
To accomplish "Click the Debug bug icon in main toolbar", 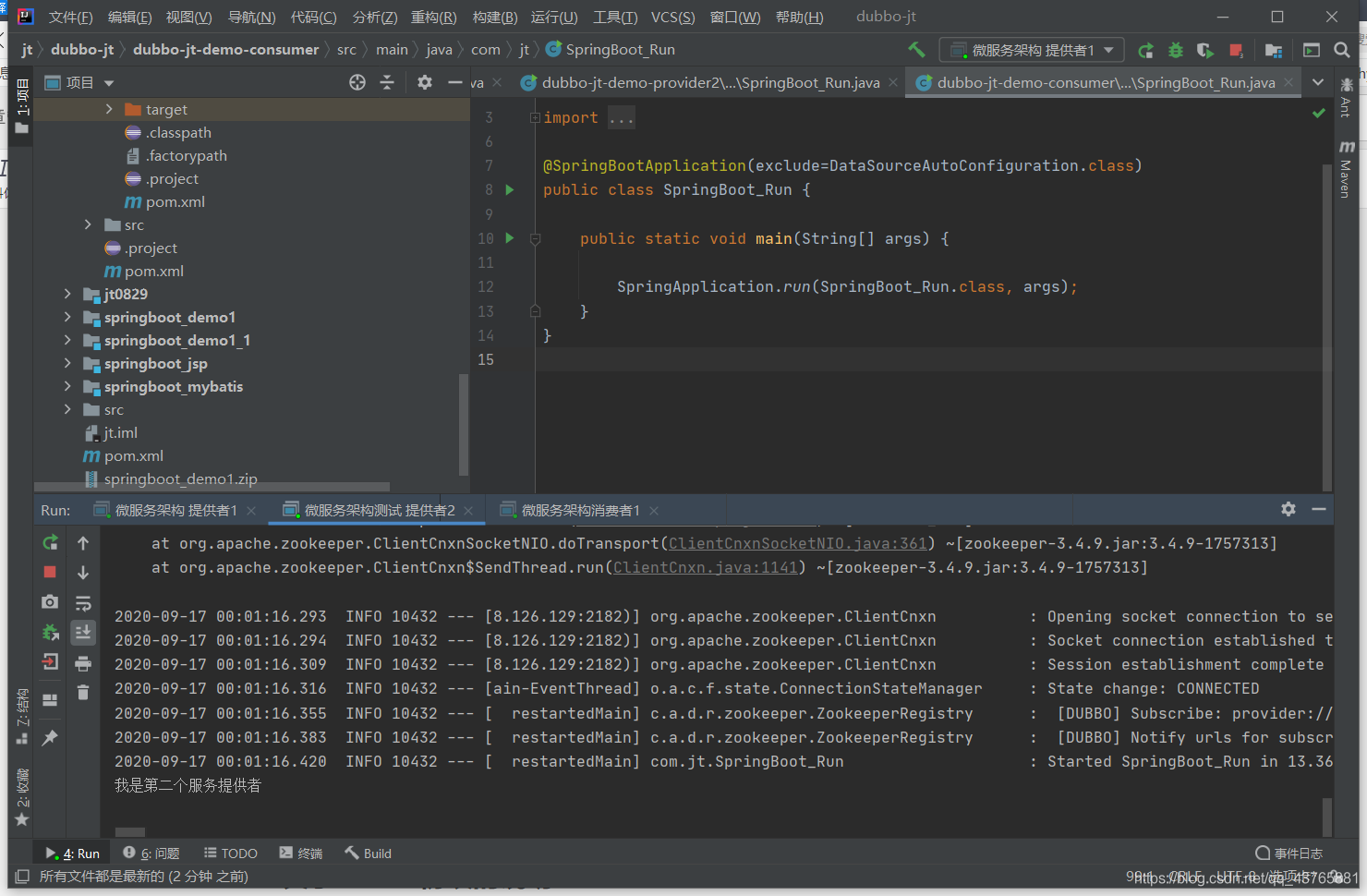I will [1176, 51].
